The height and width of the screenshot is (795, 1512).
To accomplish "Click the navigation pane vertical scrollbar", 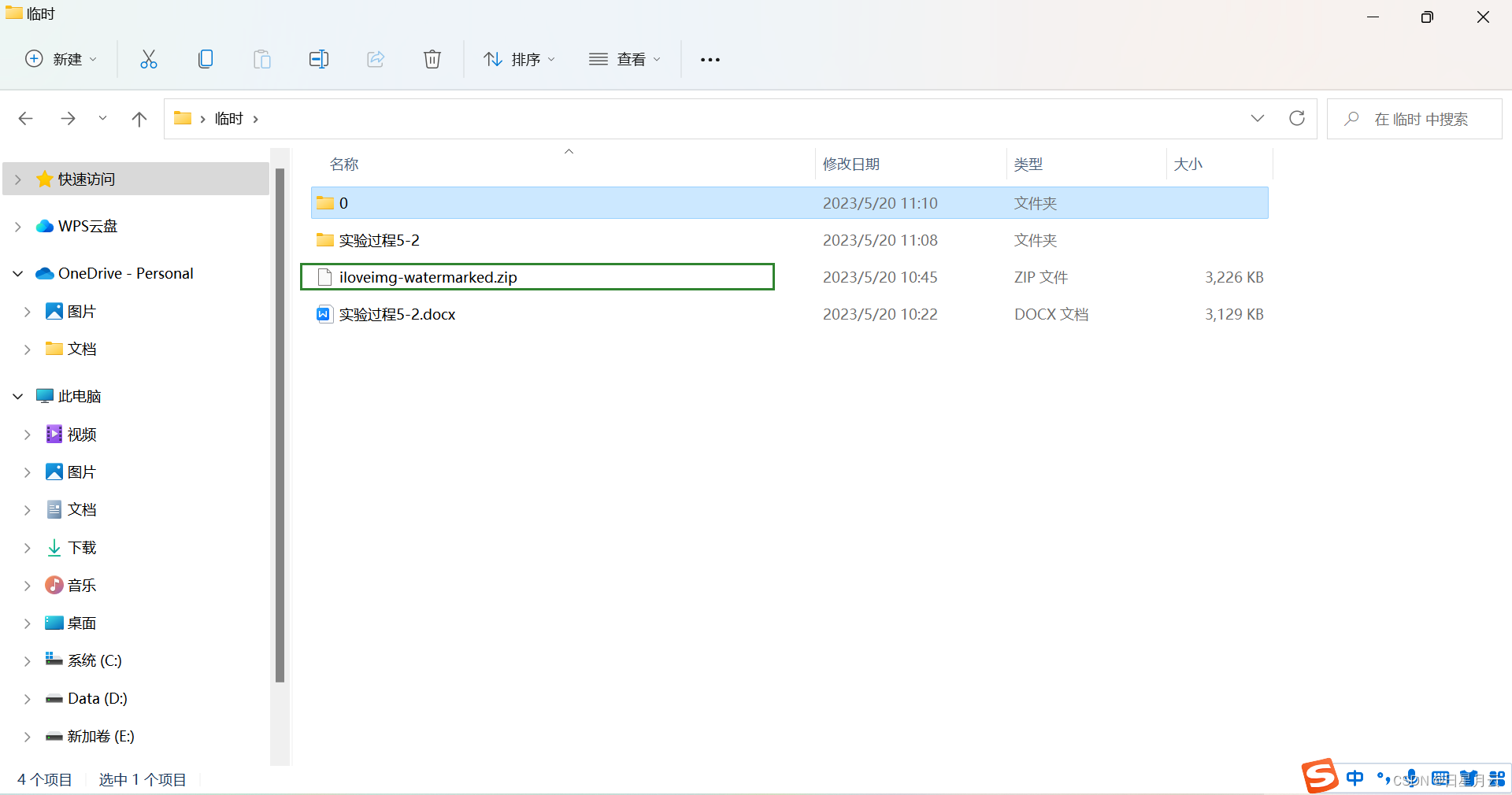I will pyautogui.click(x=280, y=425).
